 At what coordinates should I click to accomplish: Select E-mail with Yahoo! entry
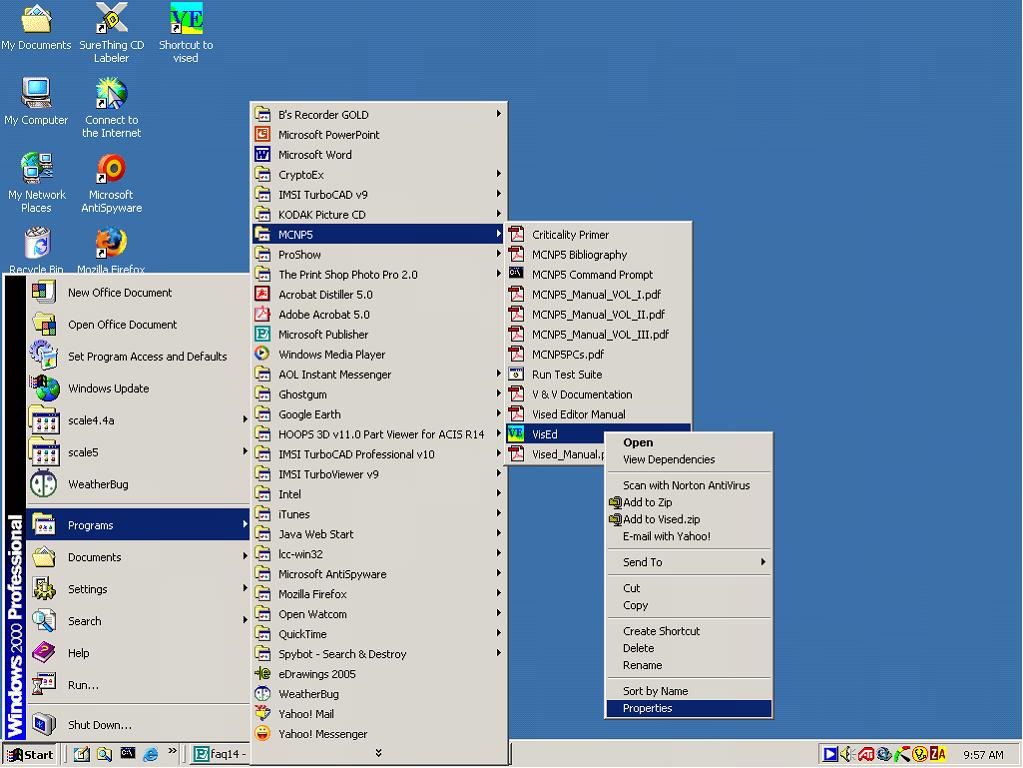pyautogui.click(x=688, y=536)
